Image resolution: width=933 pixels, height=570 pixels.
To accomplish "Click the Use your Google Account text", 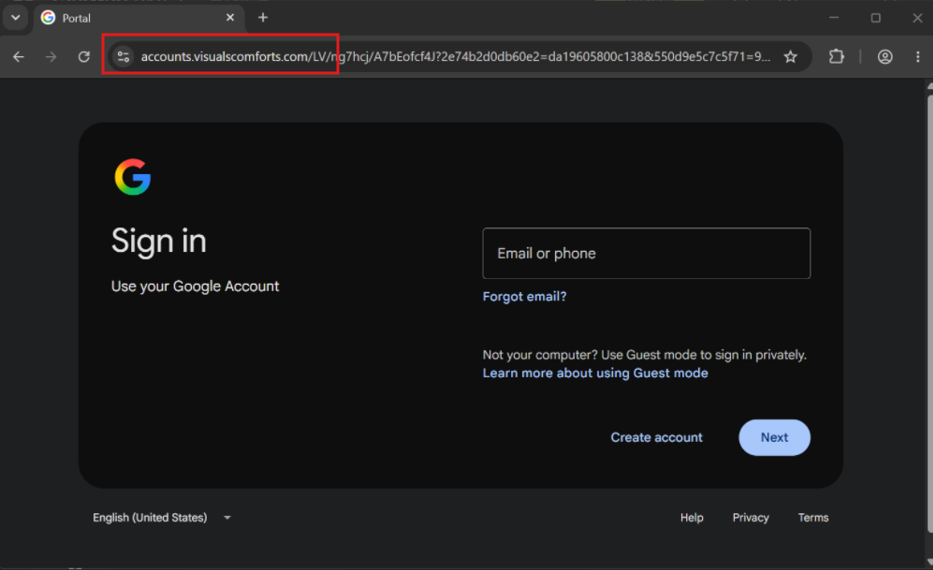I will point(195,286).
